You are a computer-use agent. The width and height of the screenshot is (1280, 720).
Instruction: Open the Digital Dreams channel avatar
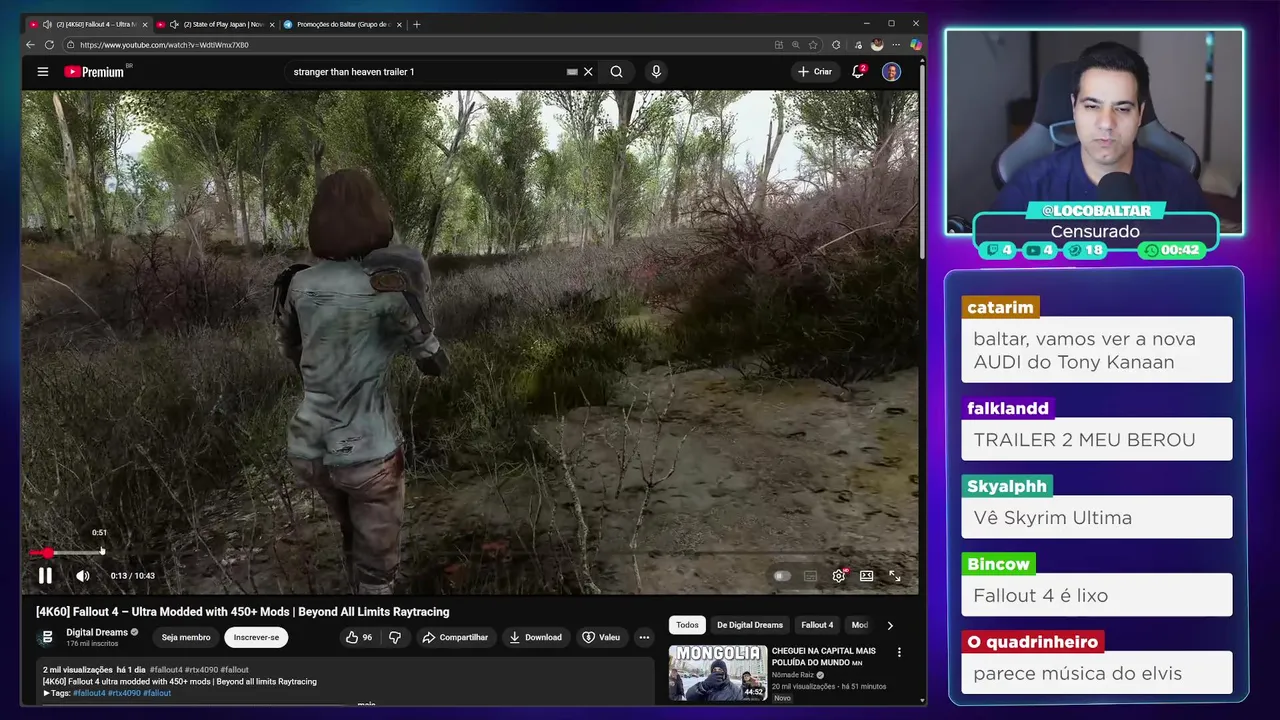(47, 637)
